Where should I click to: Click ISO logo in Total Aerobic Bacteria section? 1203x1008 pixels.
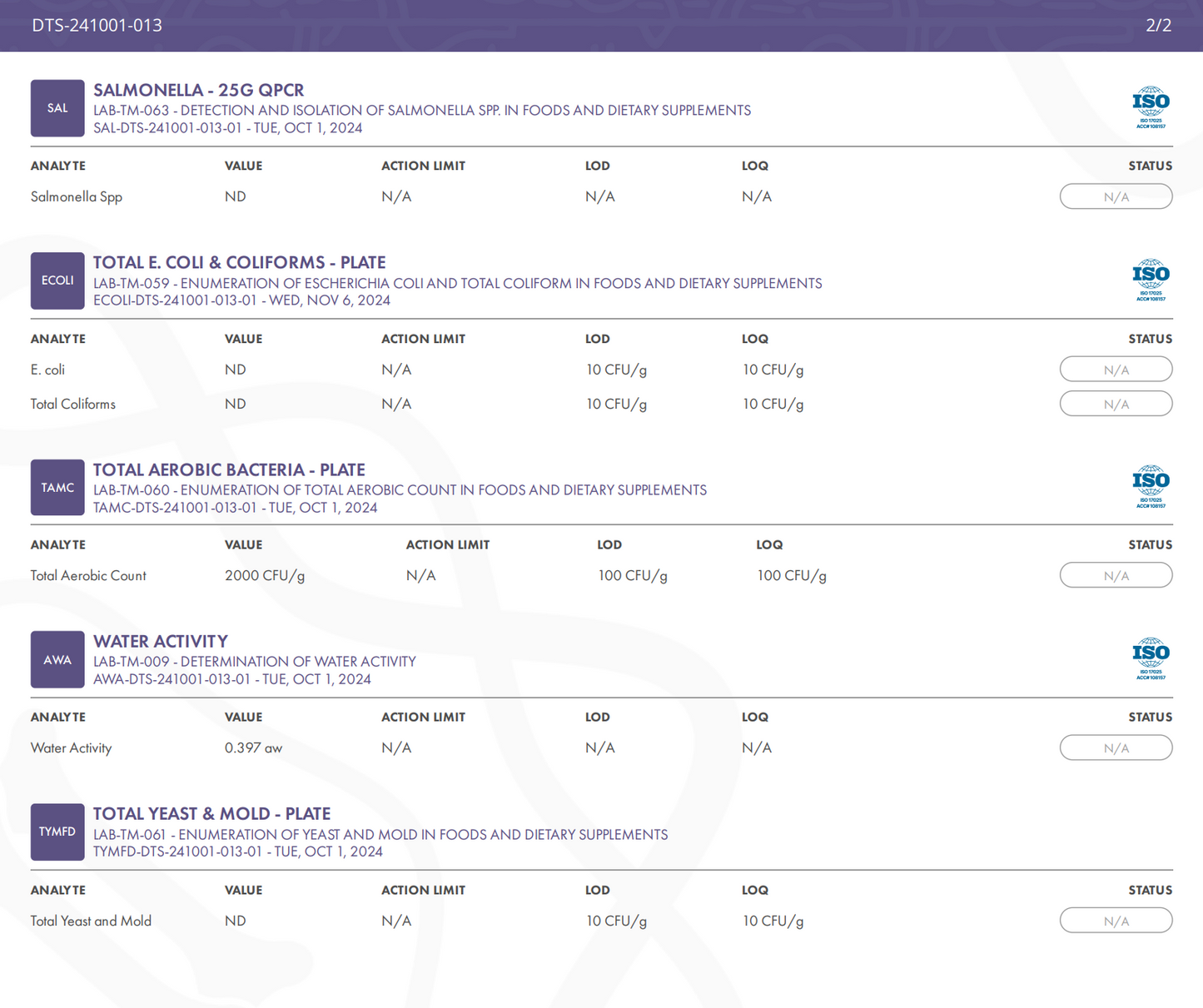pos(1151,487)
